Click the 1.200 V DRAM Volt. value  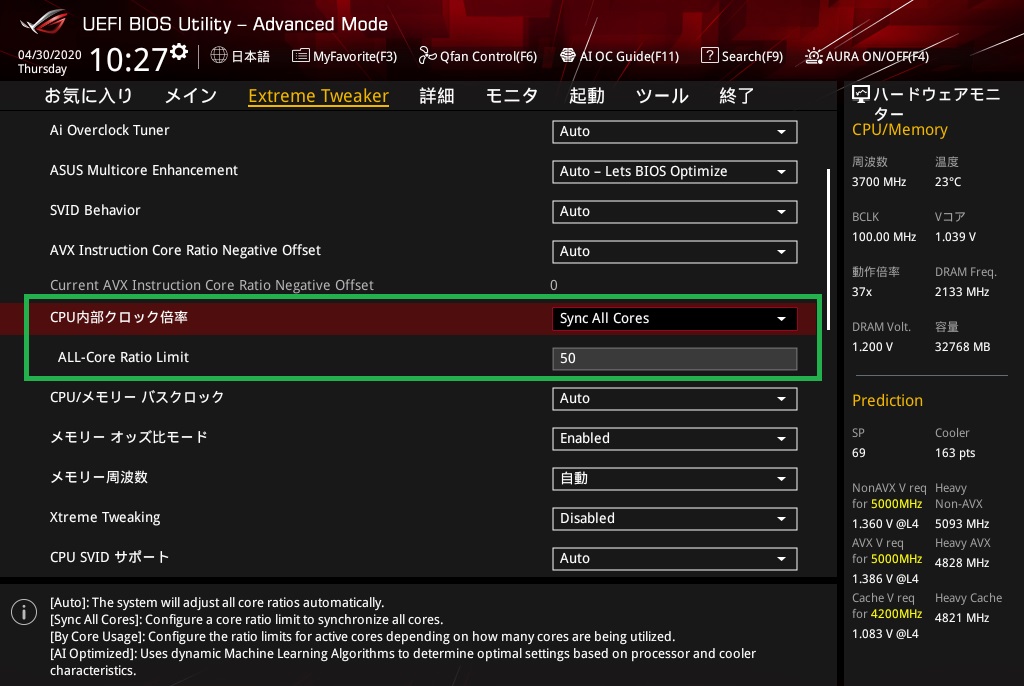point(872,346)
